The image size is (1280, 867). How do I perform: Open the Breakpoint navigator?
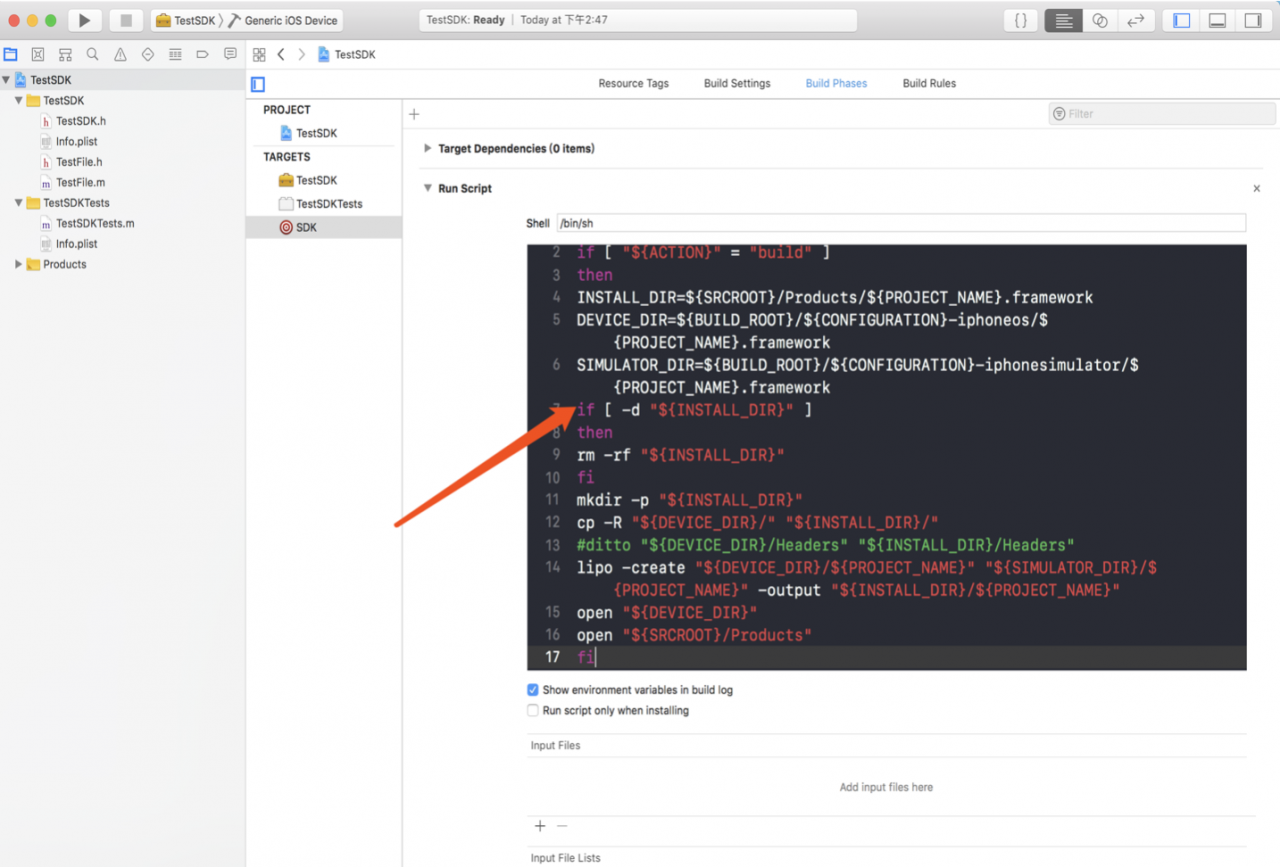coord(202,54)
